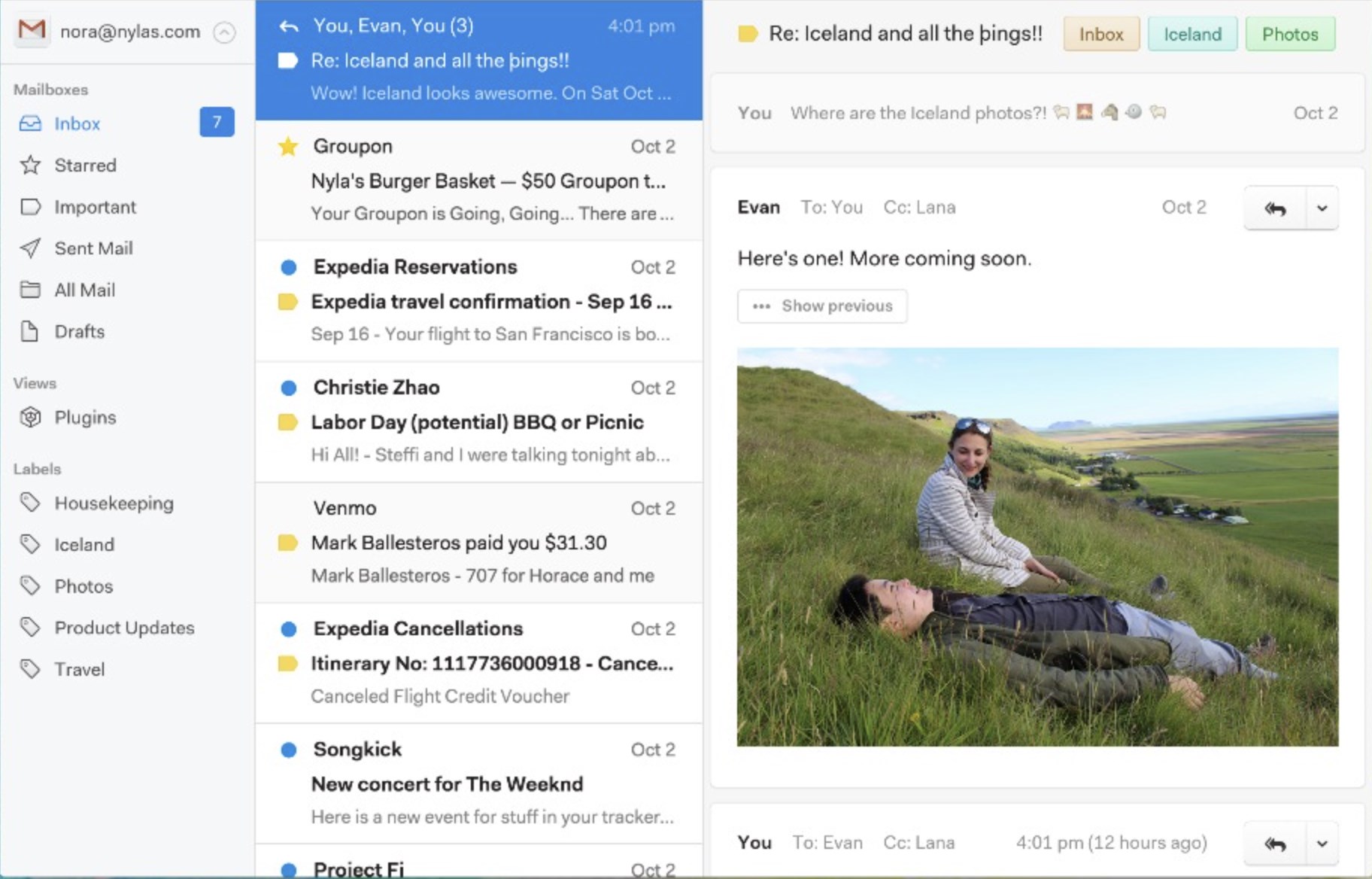Click unread dot on Christie Zhao email

pos(288,388)
